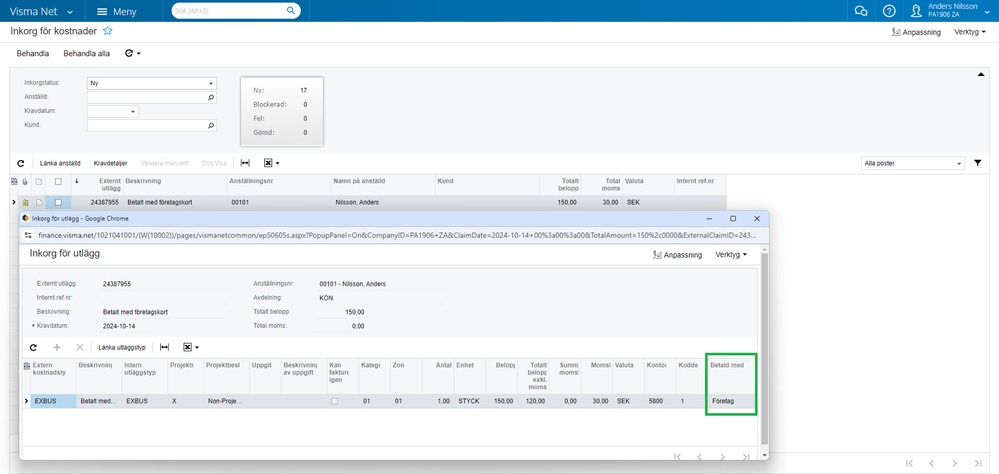999x474 pixels.
Task: Click the yellow attachment icon on row 24387955
Action: coord(25,202)
